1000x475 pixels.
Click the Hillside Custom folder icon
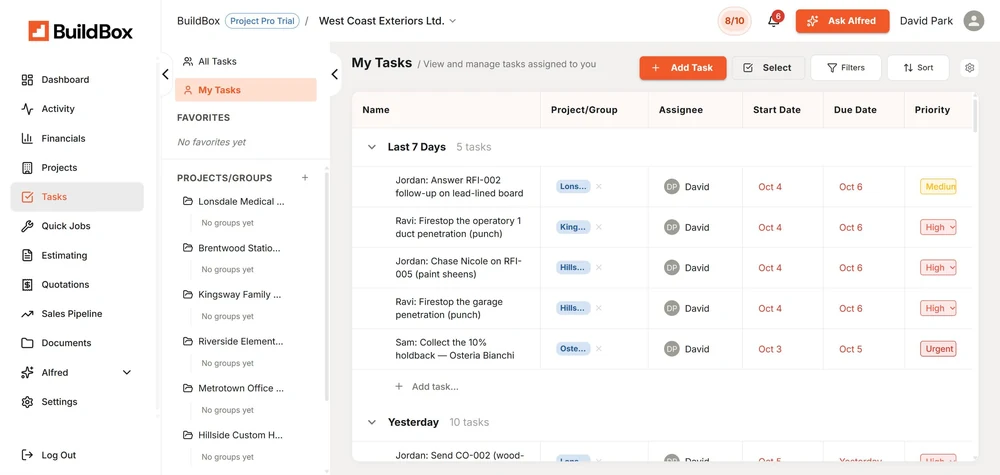[x=188, y=435]
